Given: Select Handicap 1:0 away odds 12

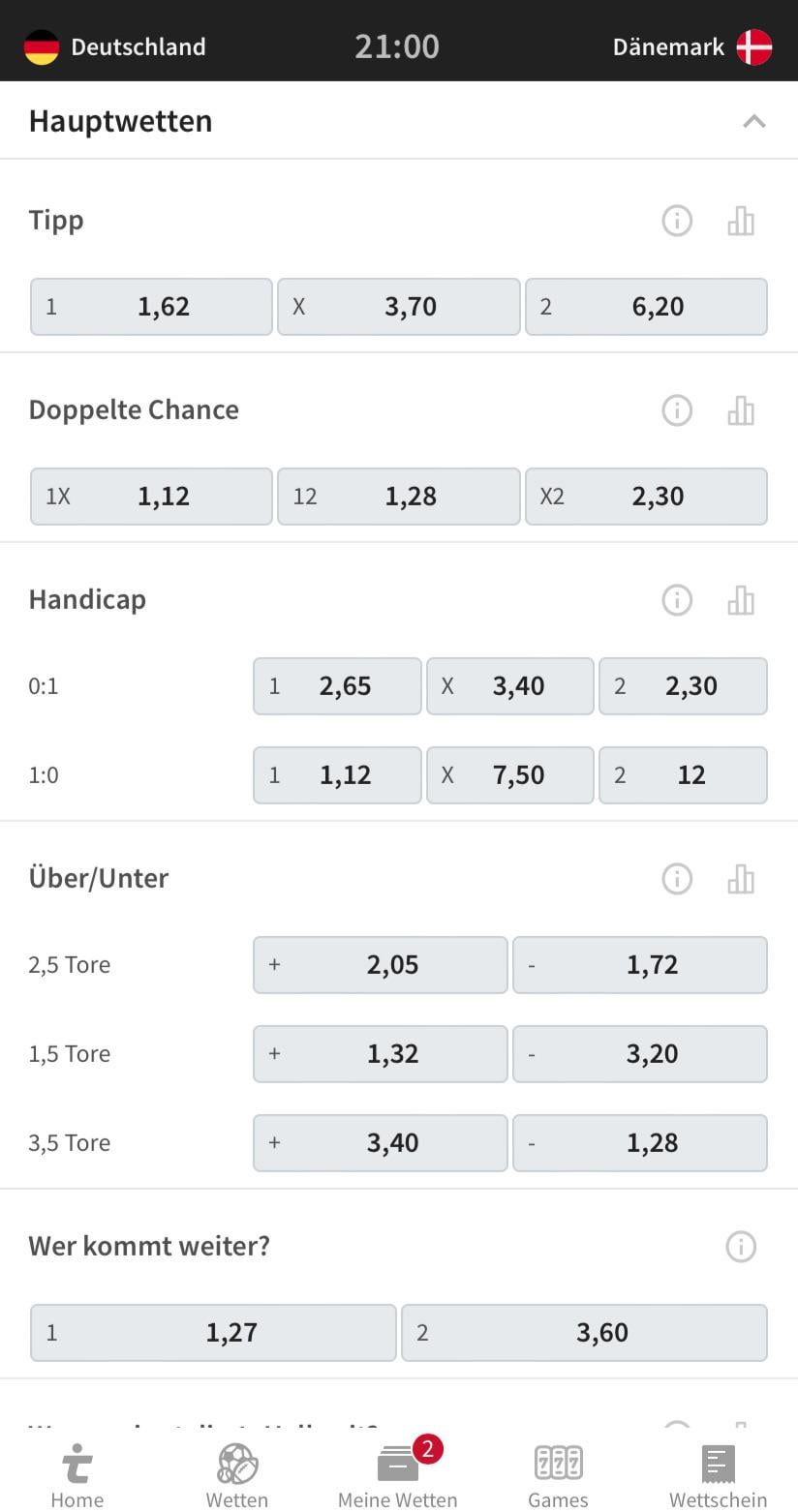Looking at the screenshot, I should pyautogui.click(x=683, y=775).
